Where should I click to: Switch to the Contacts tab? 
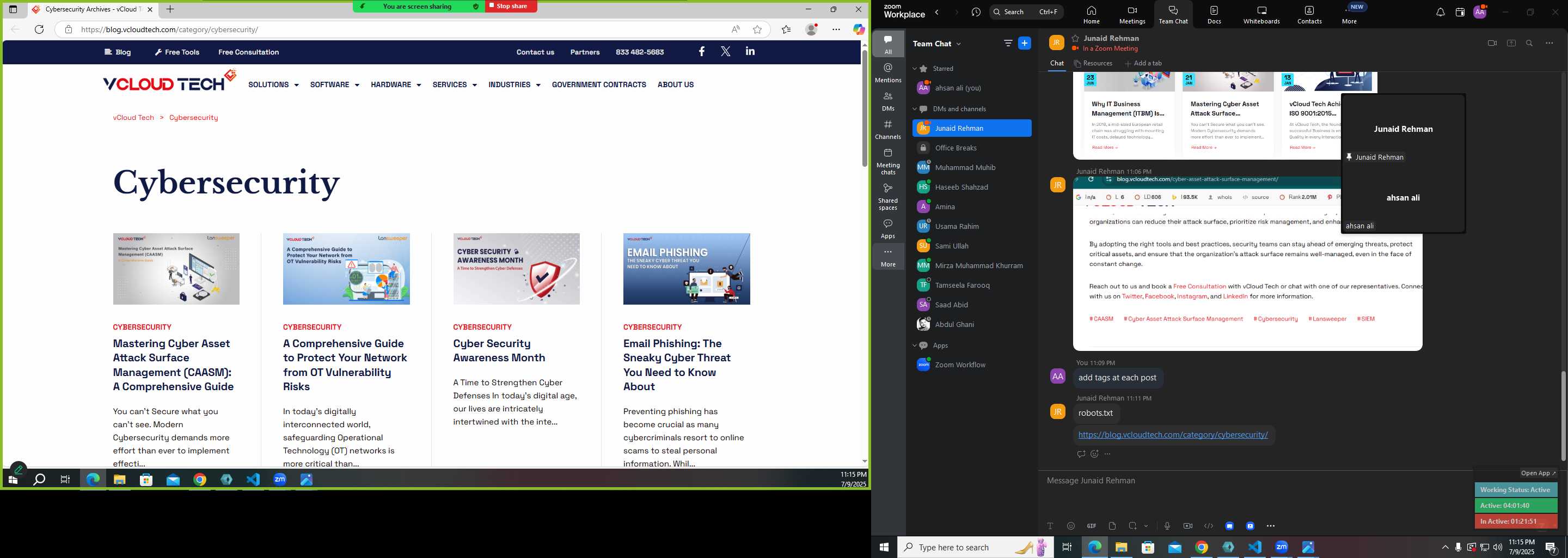(x=1309, y=15)
